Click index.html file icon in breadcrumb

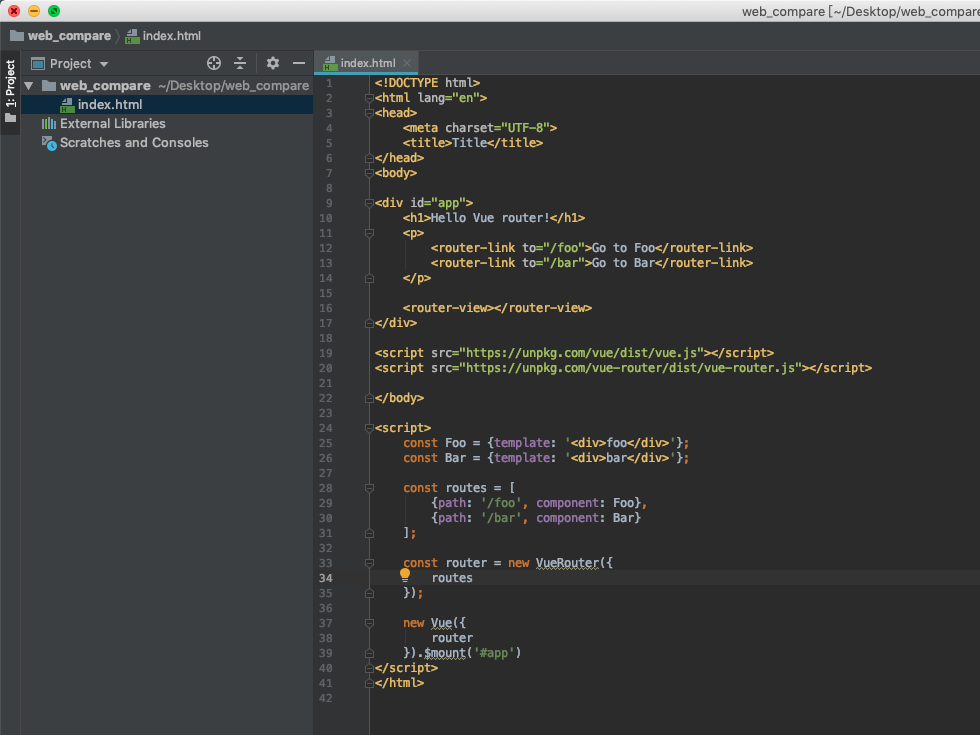(x=132, y=36)
